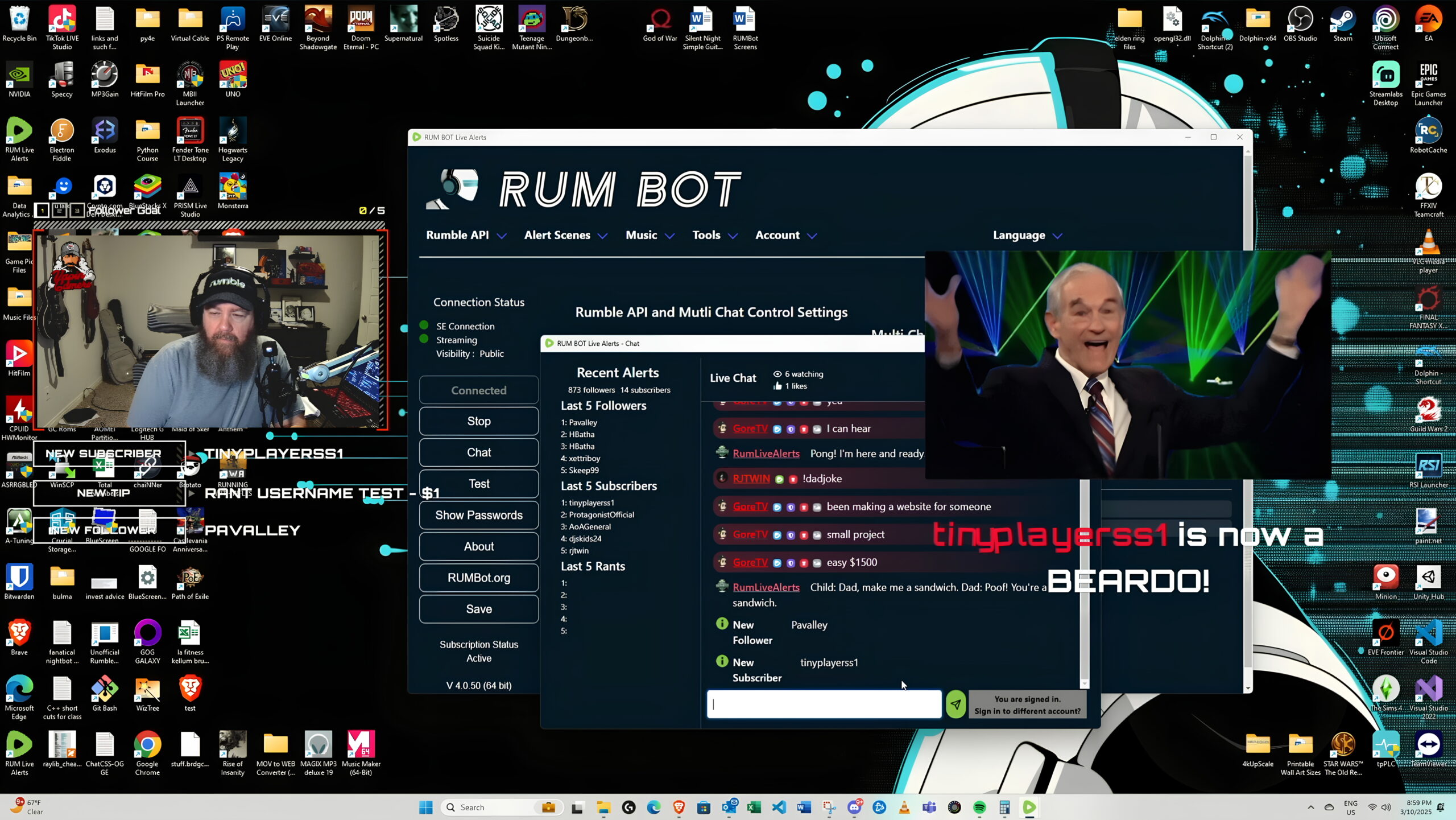Click the RumLiveAlerts username link in chat
Viewport: 1456px width, 820px height.
766,454
